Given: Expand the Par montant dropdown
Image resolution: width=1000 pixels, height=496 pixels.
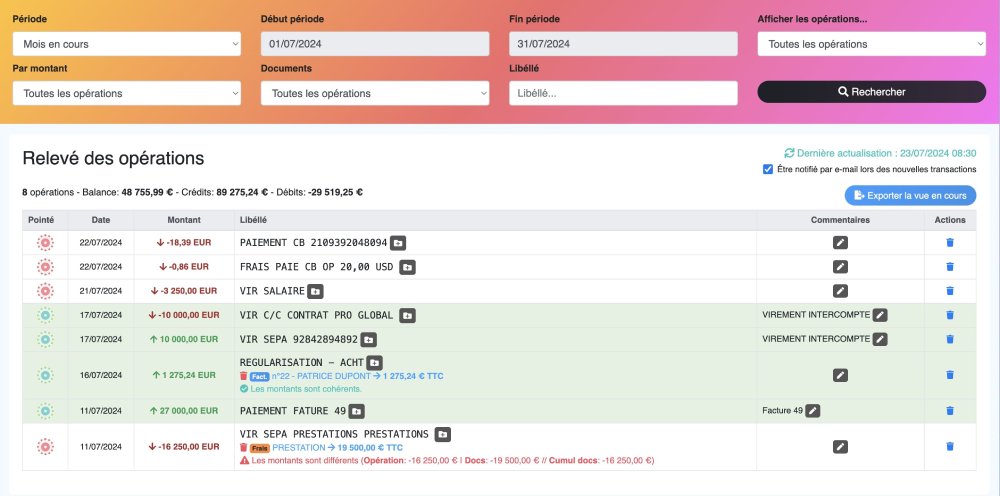Looking at the screenshot, I should [126, 93].
